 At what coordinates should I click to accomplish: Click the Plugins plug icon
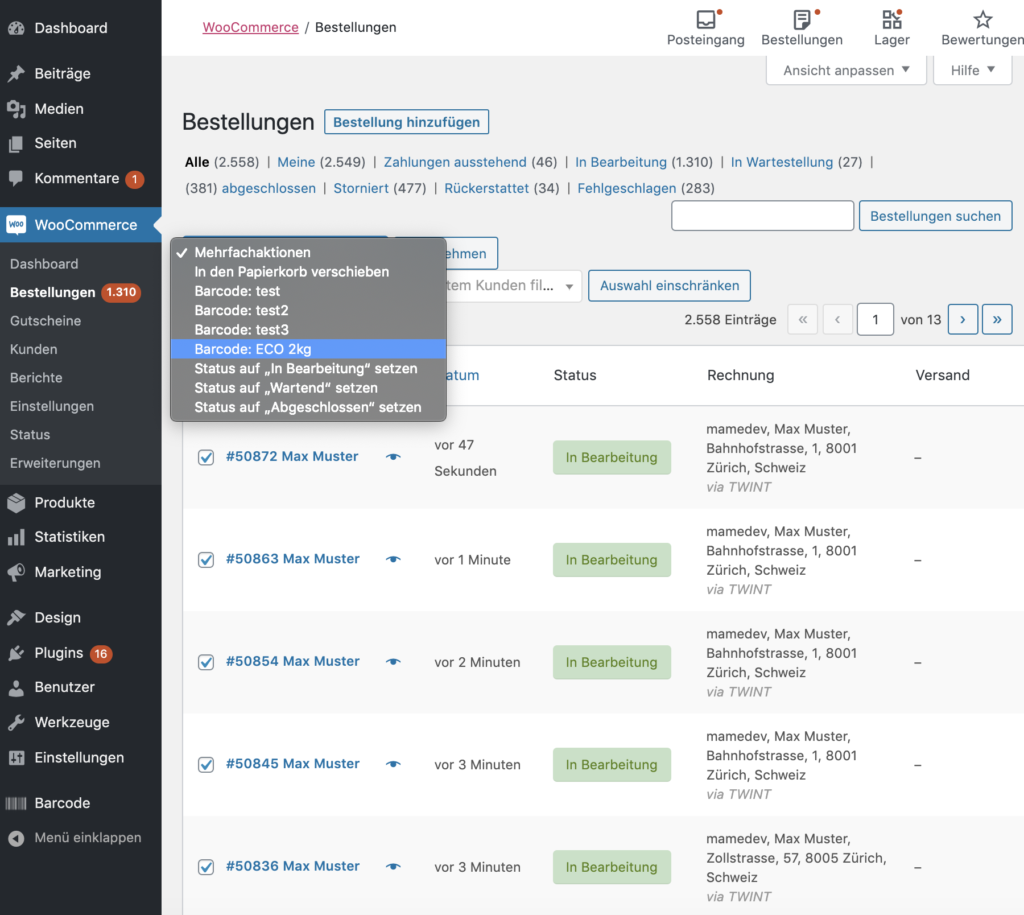click(x=16, y=653)
